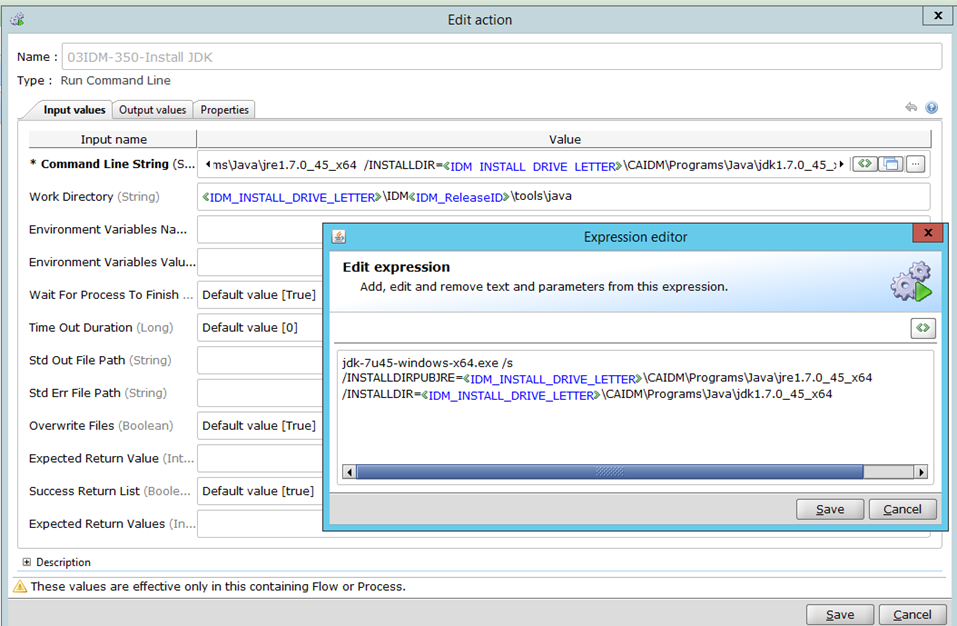This screenshot has height=626, width=957.
Task: Expand the Description section
Action: [x=26, y=562]
